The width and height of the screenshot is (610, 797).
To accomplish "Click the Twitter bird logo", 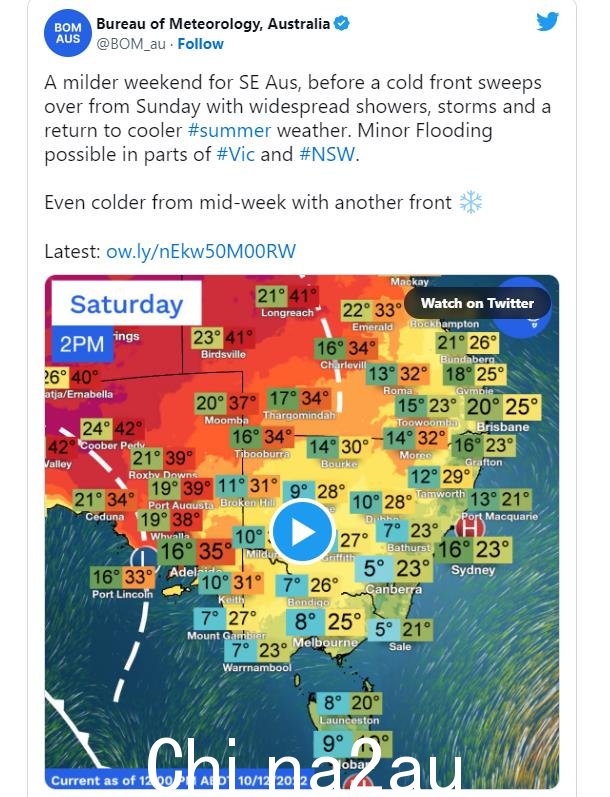I will (x=547, y=21).
